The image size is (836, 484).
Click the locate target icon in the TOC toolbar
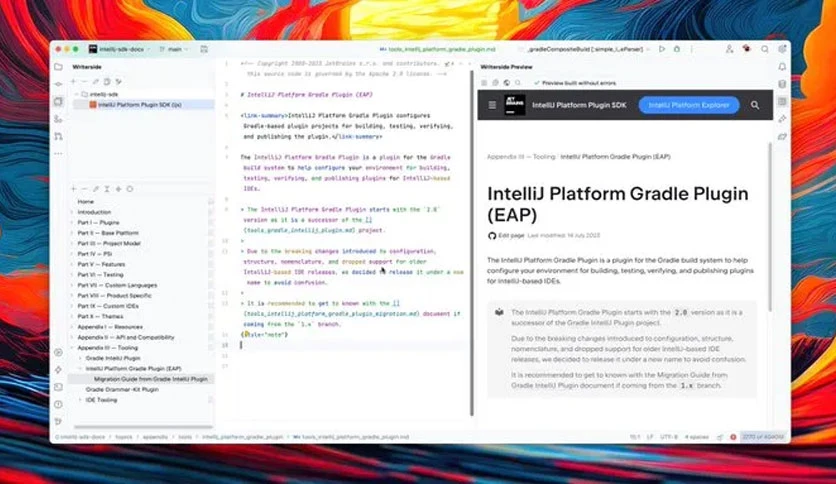pos(130,189)
